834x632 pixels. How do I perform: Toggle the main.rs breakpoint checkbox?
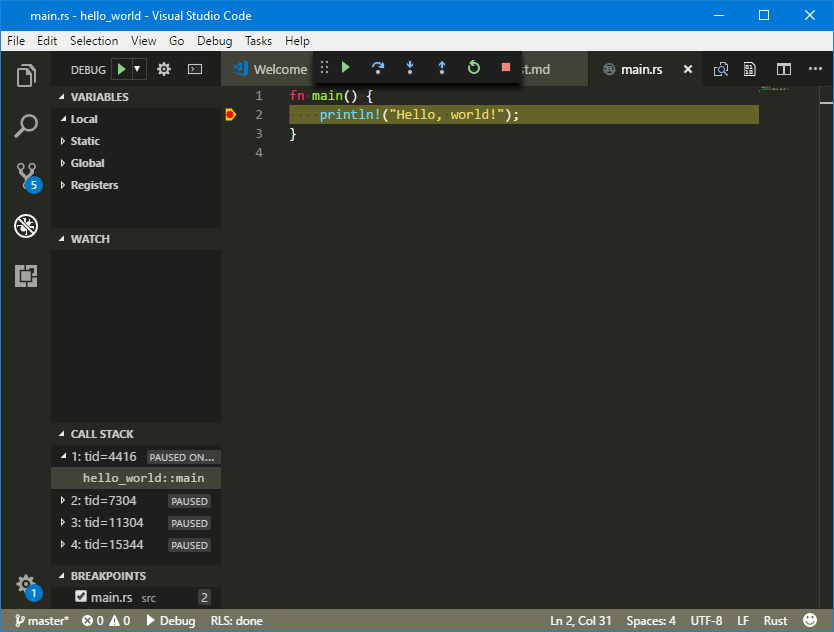(80, 597)
